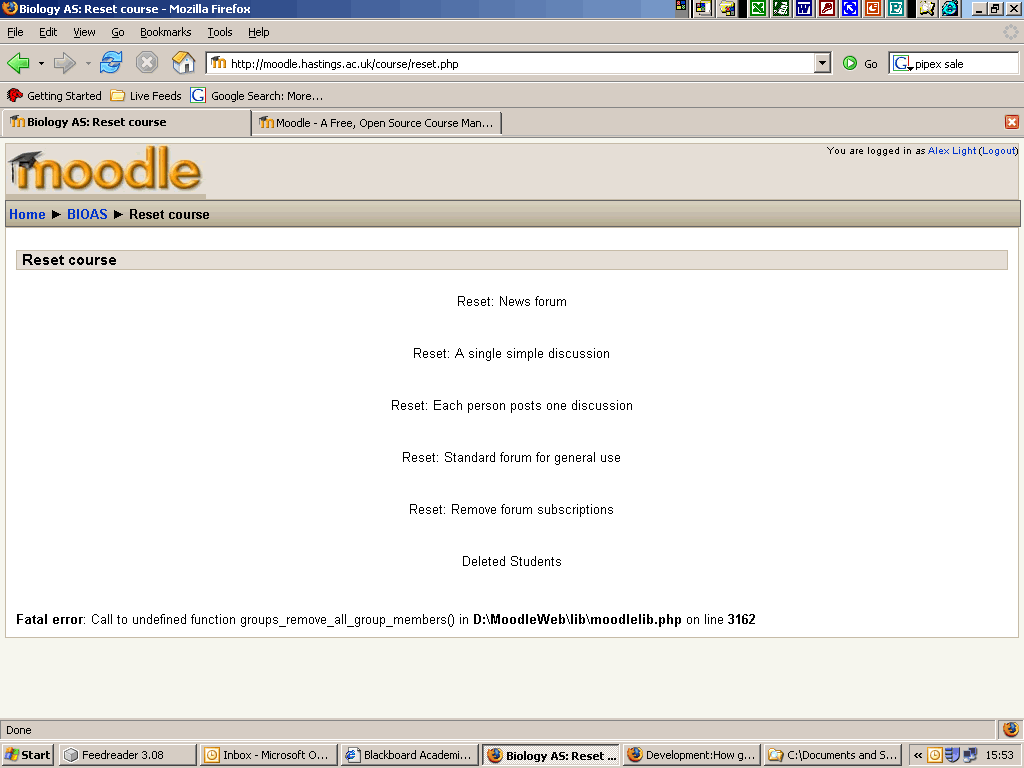Switch to C:\Documents and S... taskbar button

tap(833, 755)
